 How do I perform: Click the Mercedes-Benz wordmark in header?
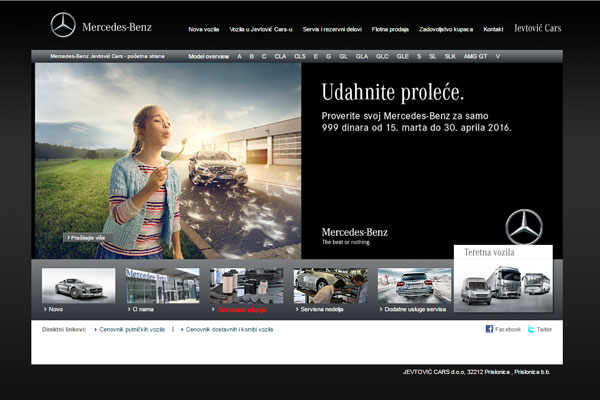(x=117, y=27)
